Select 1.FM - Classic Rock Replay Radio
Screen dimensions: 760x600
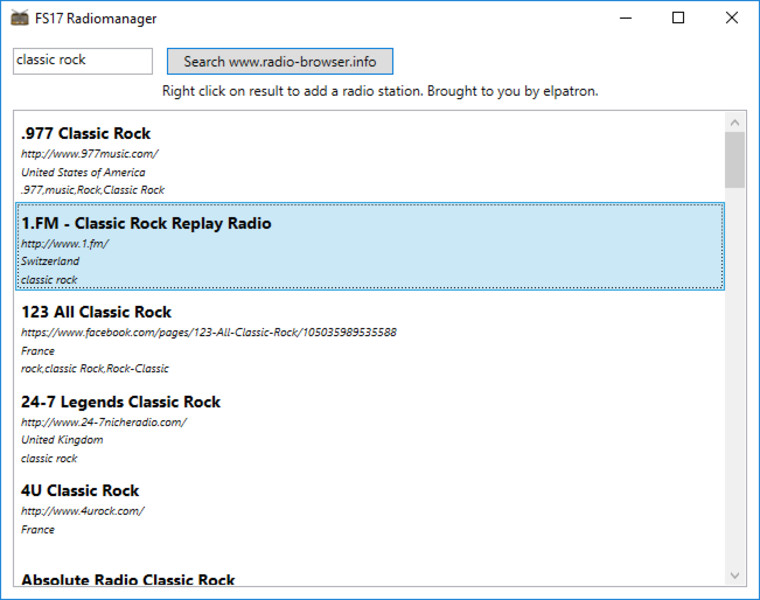click(x=146, y=224)
